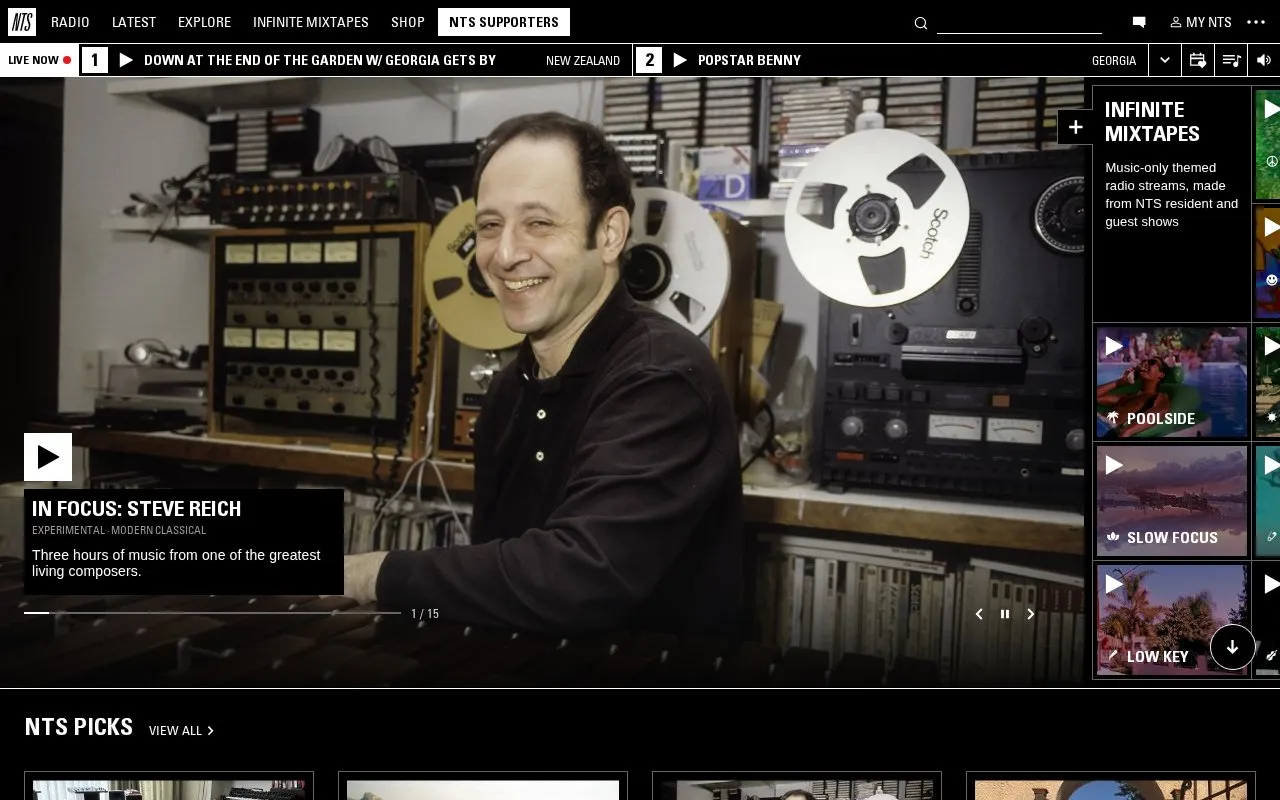Image resolution: width=1280 pixels, height=800 pixels.
Task: Open Infinite Mixtapes in top navigation
Action: tap(311, 22)
